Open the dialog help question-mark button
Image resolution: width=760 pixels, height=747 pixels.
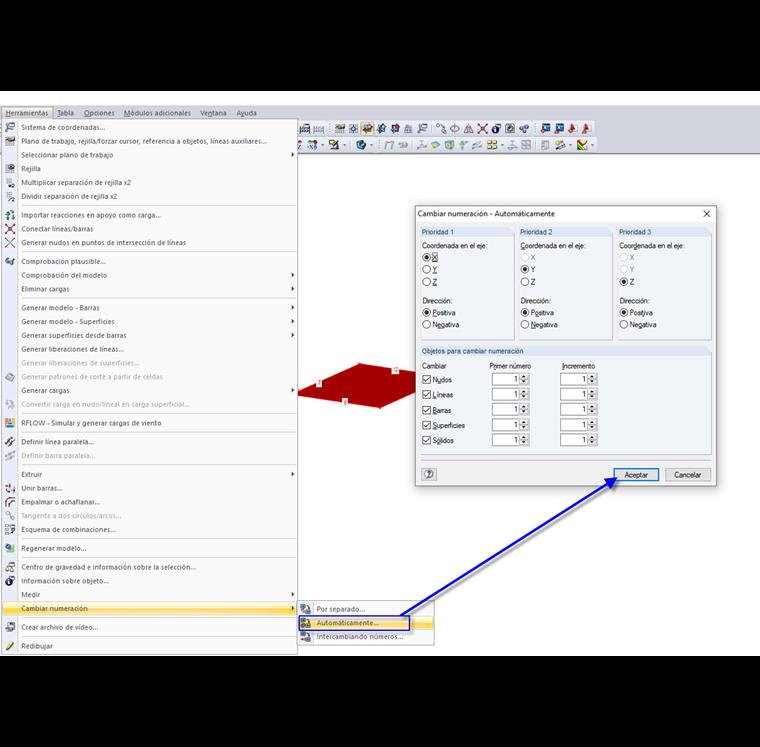click(429, 474)
